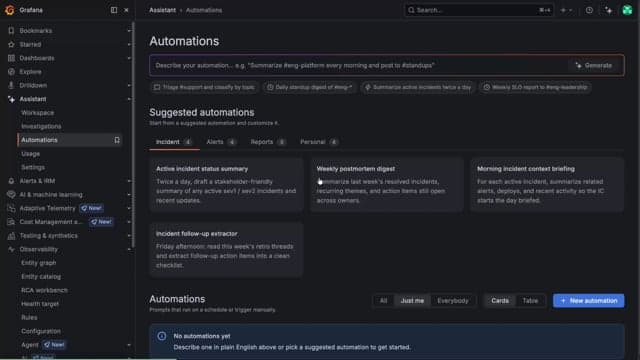640x360 pixels.
Task: Open the user avatar menu
Action: pyautogui.click(x=627, y=10)
